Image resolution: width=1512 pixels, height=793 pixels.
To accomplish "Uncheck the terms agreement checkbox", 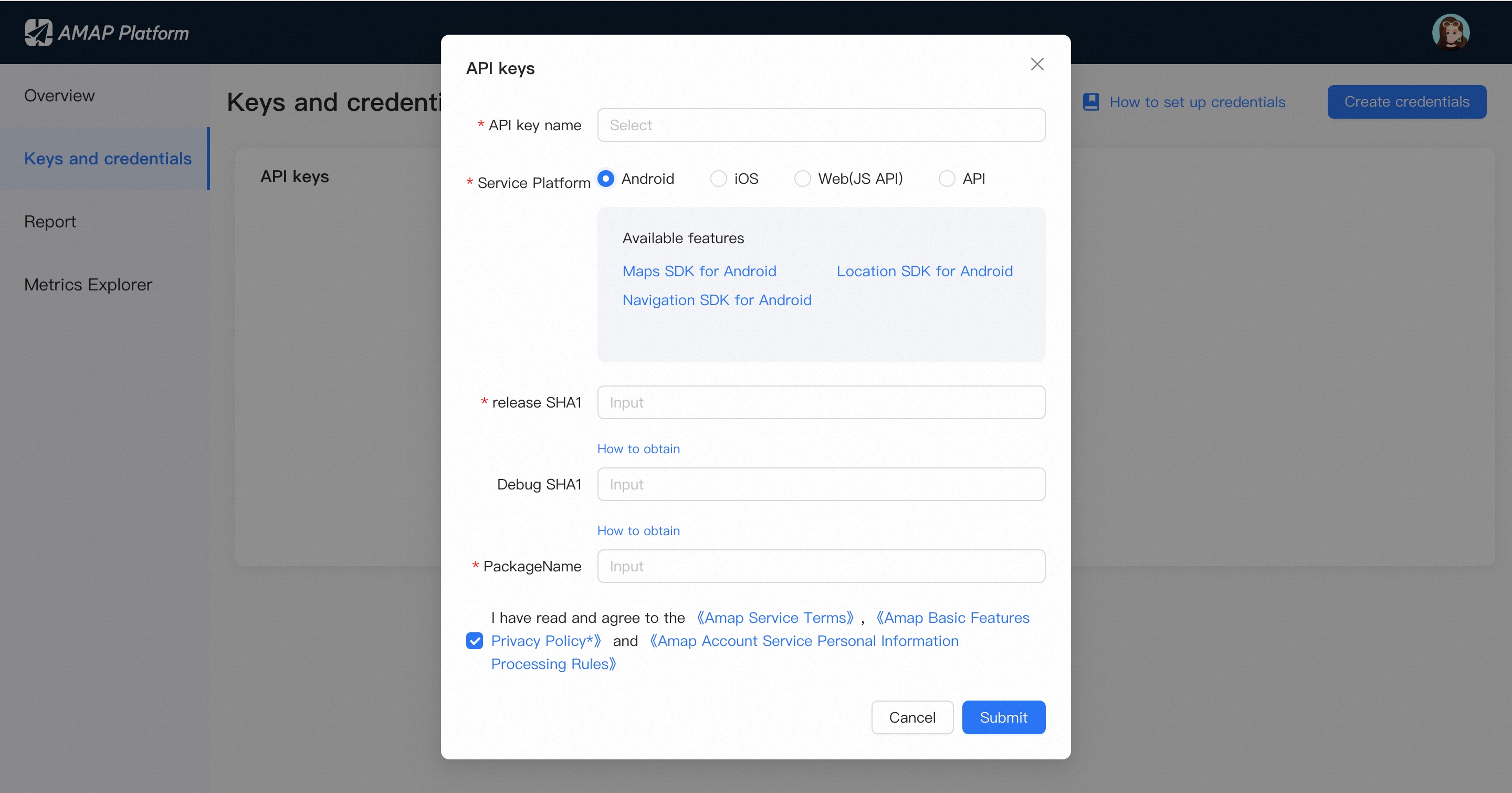I will click(474, 640).
